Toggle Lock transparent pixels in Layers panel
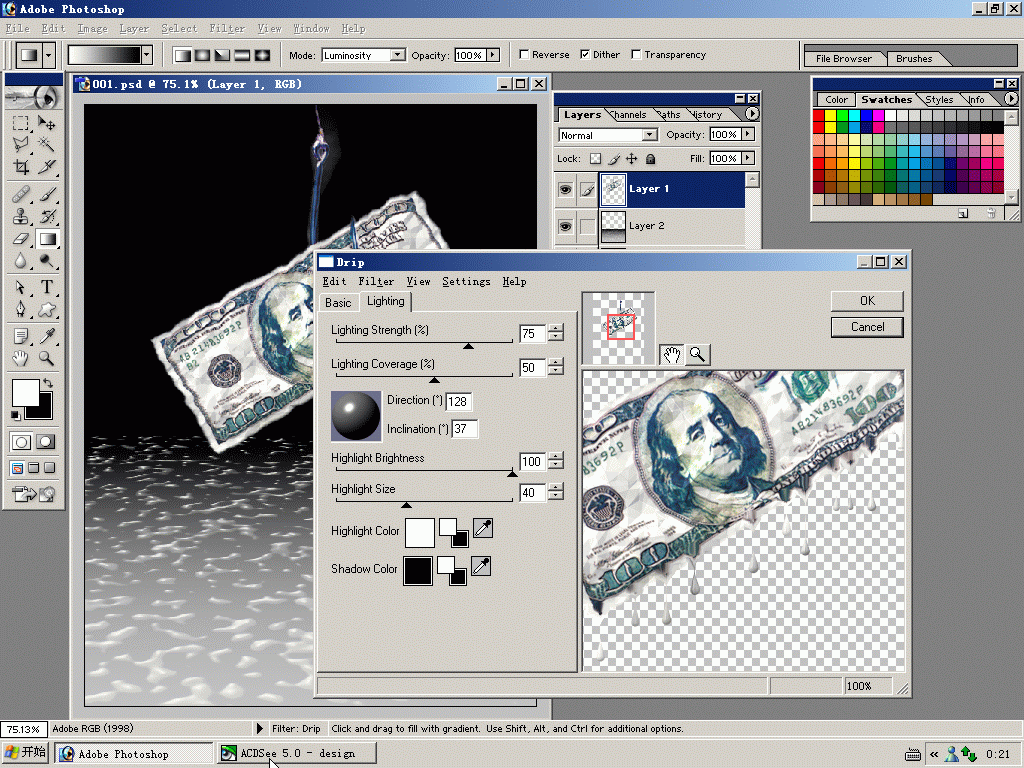 tap(595, 159)
